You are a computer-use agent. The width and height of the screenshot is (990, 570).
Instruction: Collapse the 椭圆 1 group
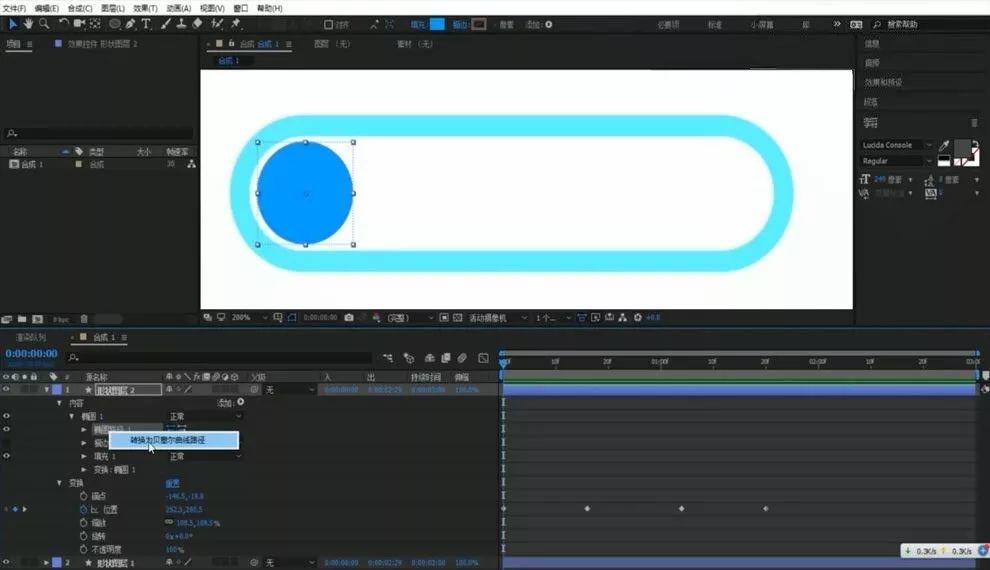[x=71, y=416]
